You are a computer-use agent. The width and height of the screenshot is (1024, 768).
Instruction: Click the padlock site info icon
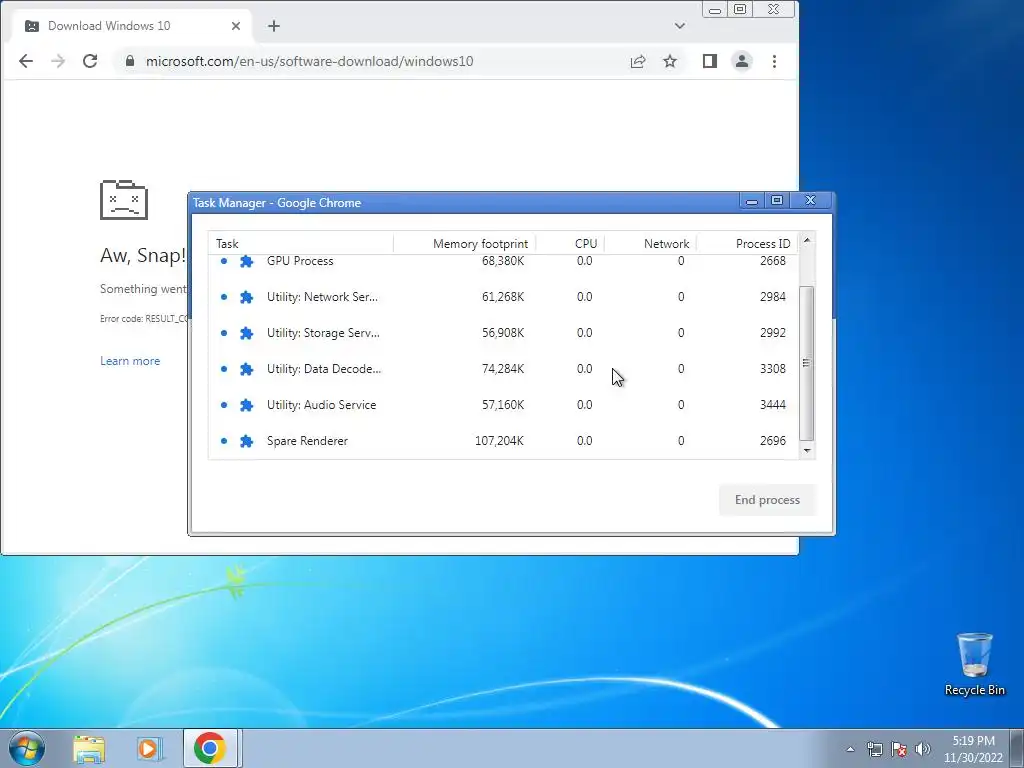130,61
